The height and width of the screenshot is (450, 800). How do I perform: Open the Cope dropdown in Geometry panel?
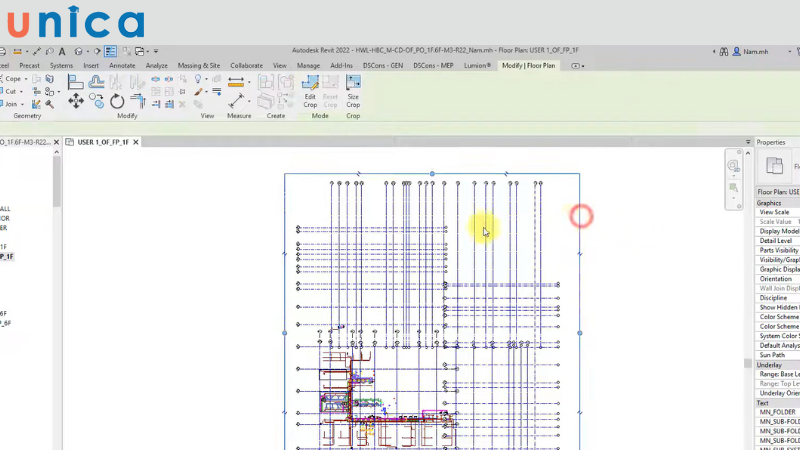pos(27,78)
